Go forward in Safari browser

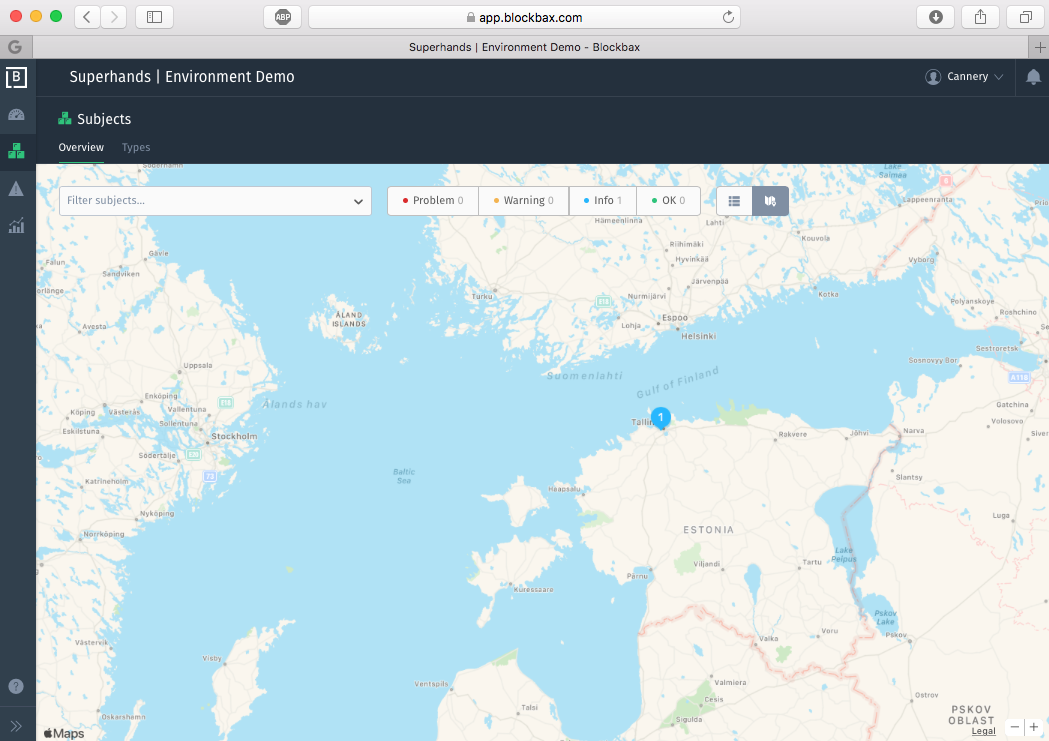click(114, 17)
